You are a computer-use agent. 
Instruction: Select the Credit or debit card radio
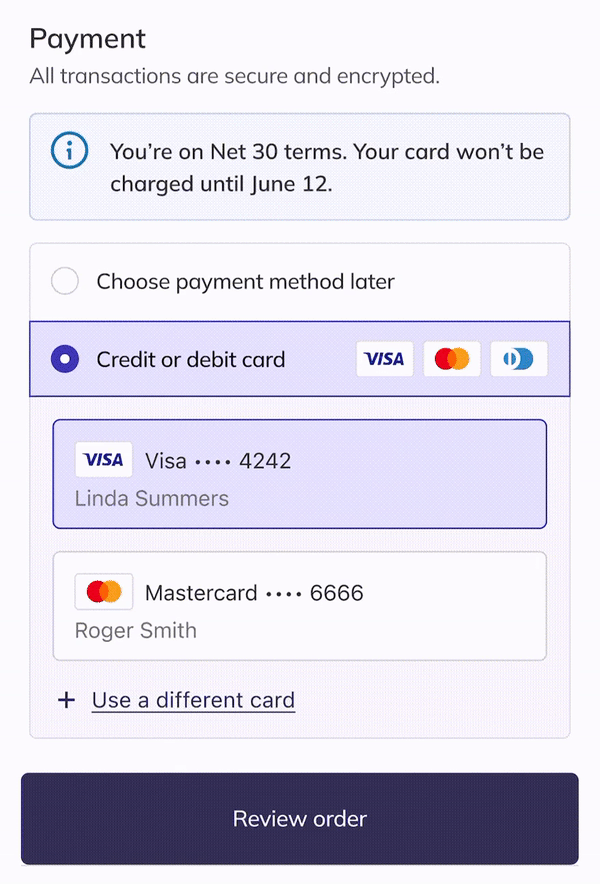(x=65, y=359)
